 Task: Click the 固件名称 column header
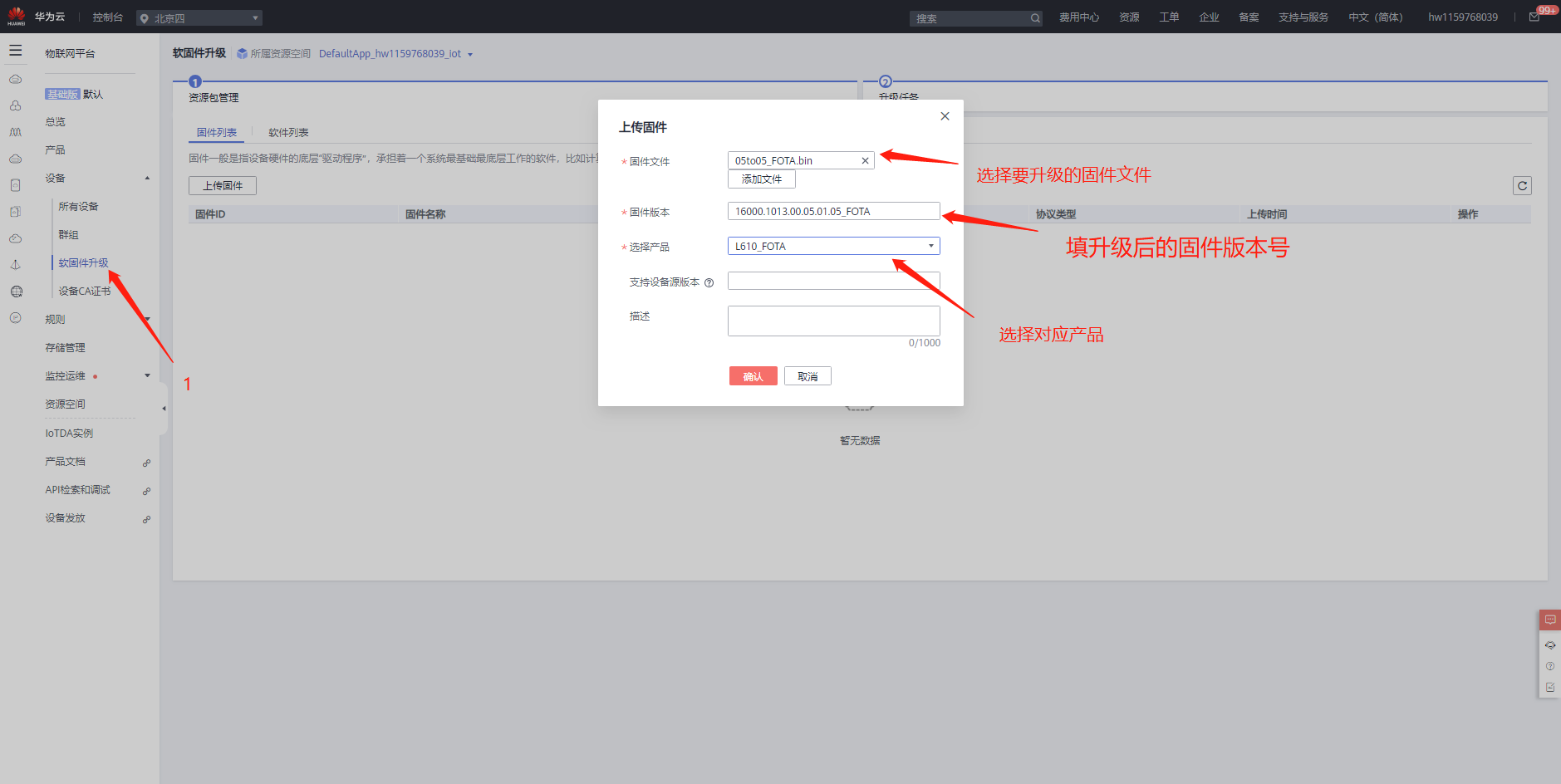(425, 214)
